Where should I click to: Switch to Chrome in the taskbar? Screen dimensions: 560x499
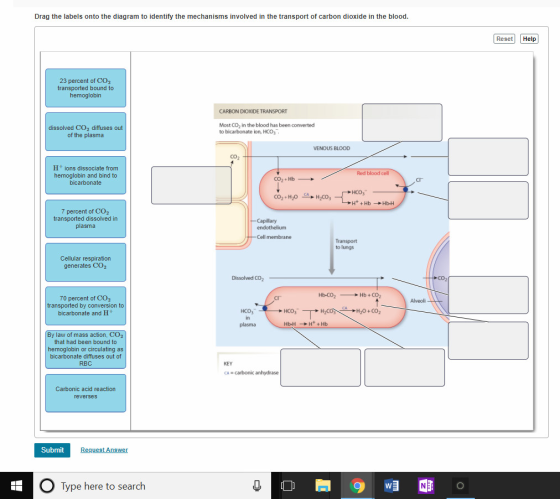coord(358,486)
